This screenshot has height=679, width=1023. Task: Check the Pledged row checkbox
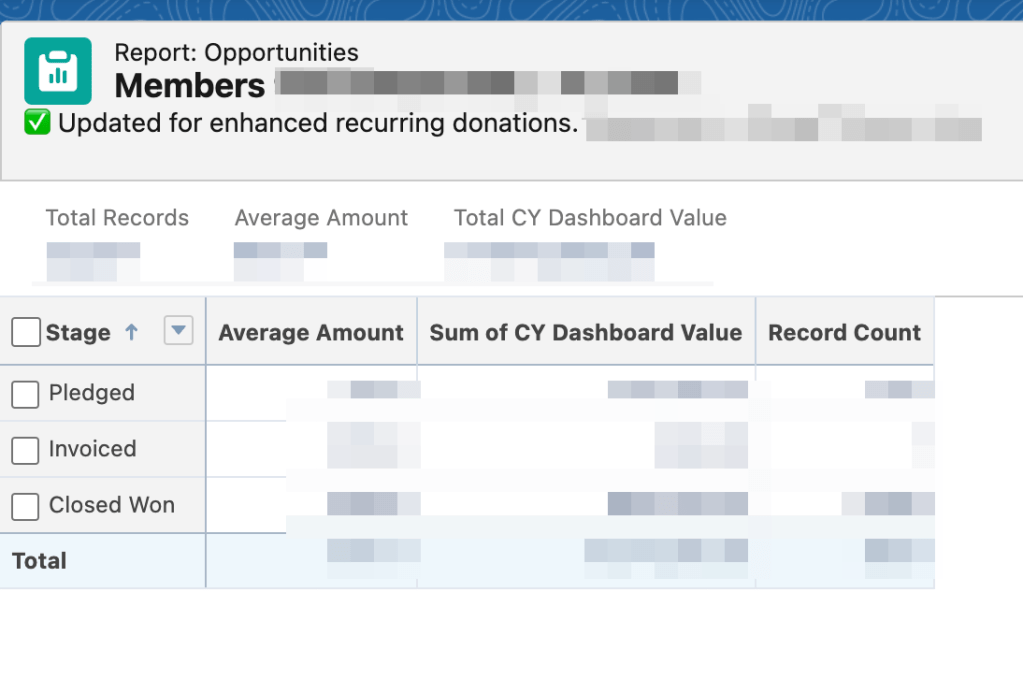(x=26, y=394)
